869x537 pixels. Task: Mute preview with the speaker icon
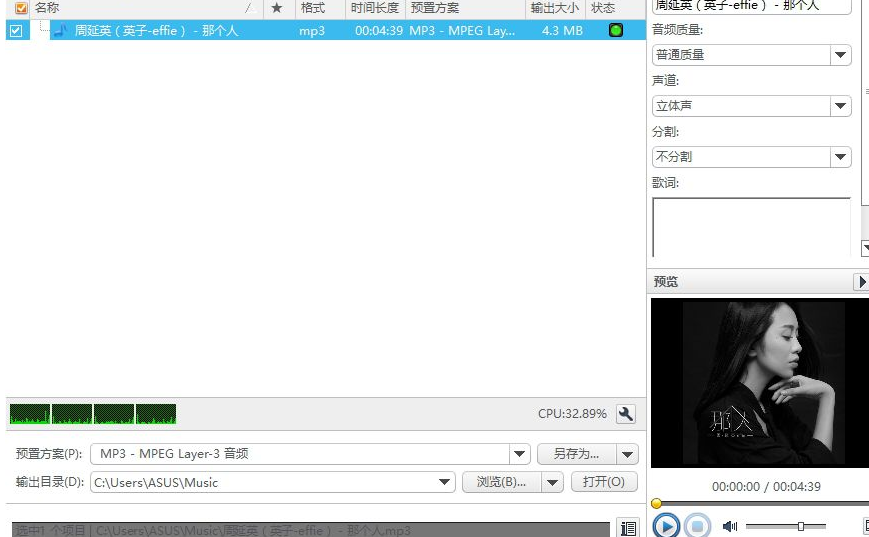point(730,526)
